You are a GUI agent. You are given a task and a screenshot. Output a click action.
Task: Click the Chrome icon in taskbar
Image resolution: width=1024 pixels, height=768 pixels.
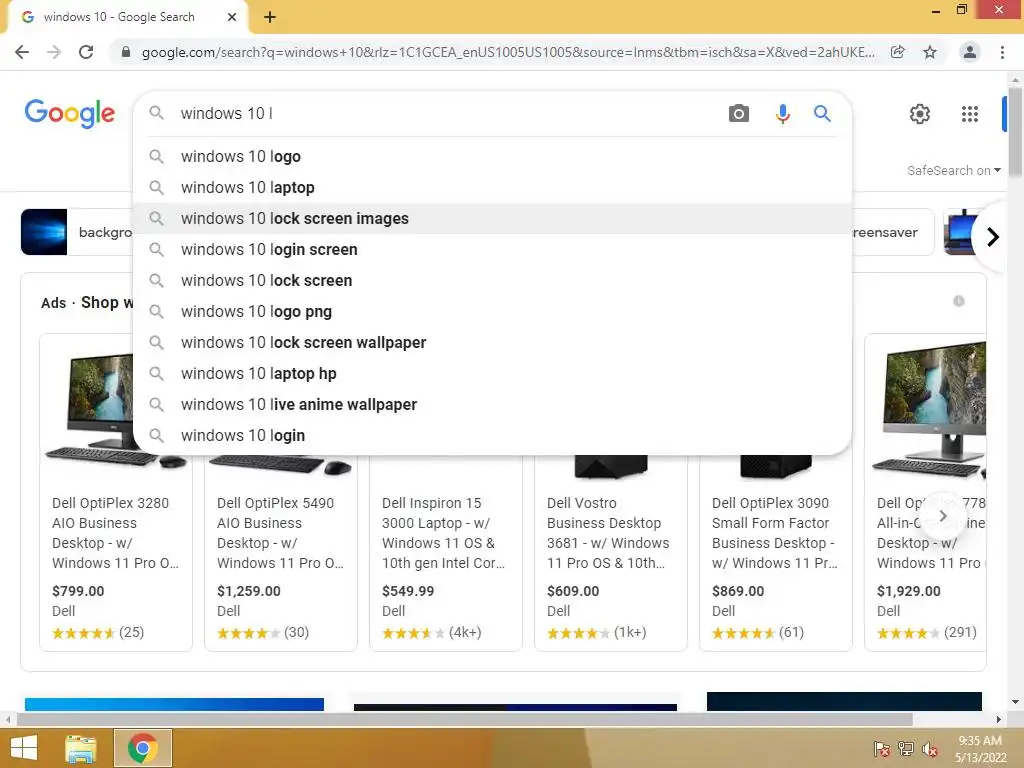tap(143, 748)
